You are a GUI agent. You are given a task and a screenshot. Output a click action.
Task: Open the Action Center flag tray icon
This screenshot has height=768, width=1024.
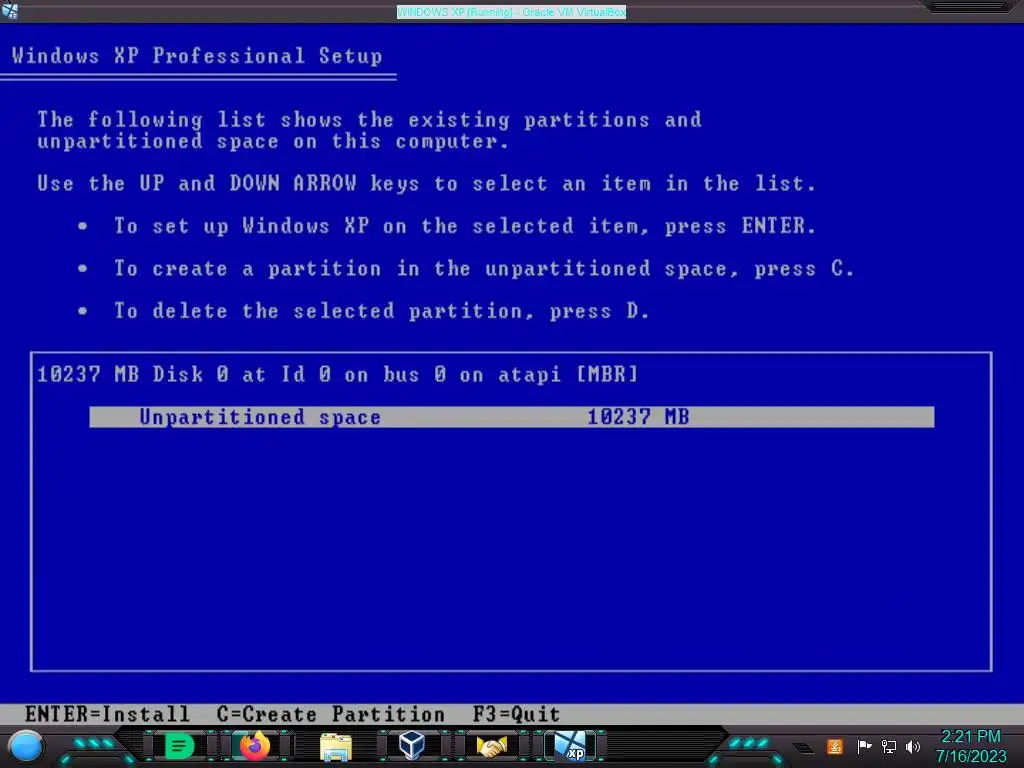[x=864, y=746]
